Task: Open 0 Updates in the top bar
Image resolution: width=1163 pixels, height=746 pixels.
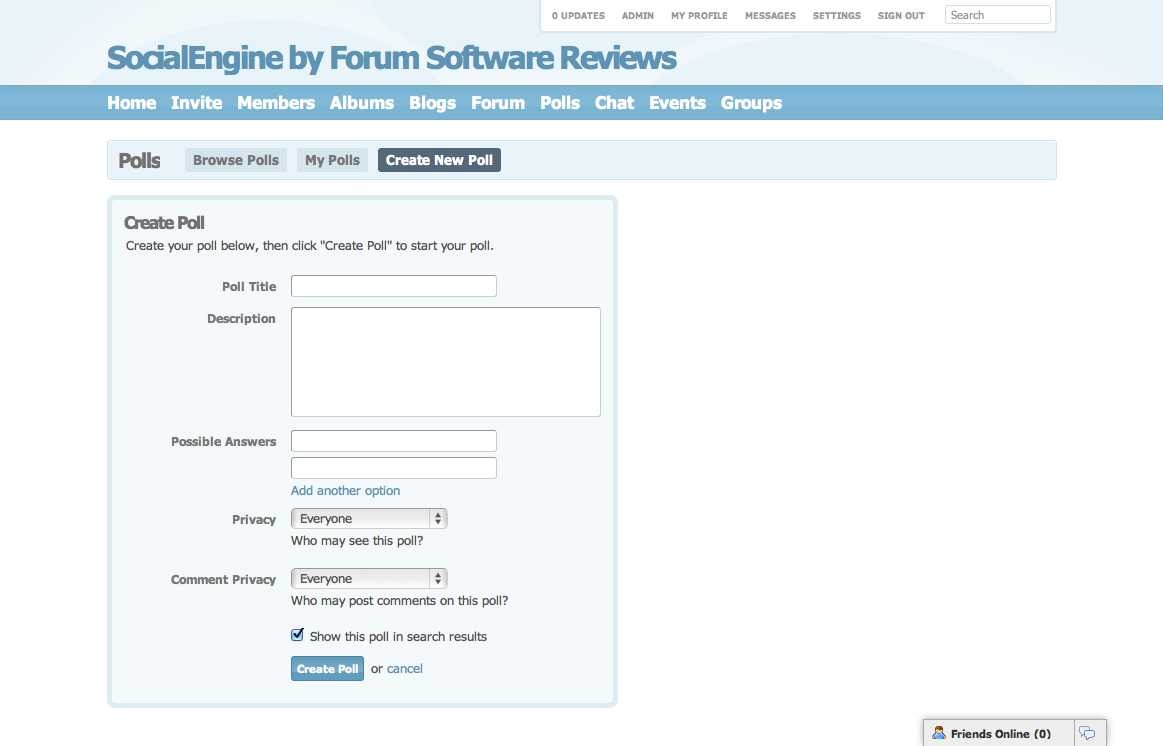Action: coord(578,16)
